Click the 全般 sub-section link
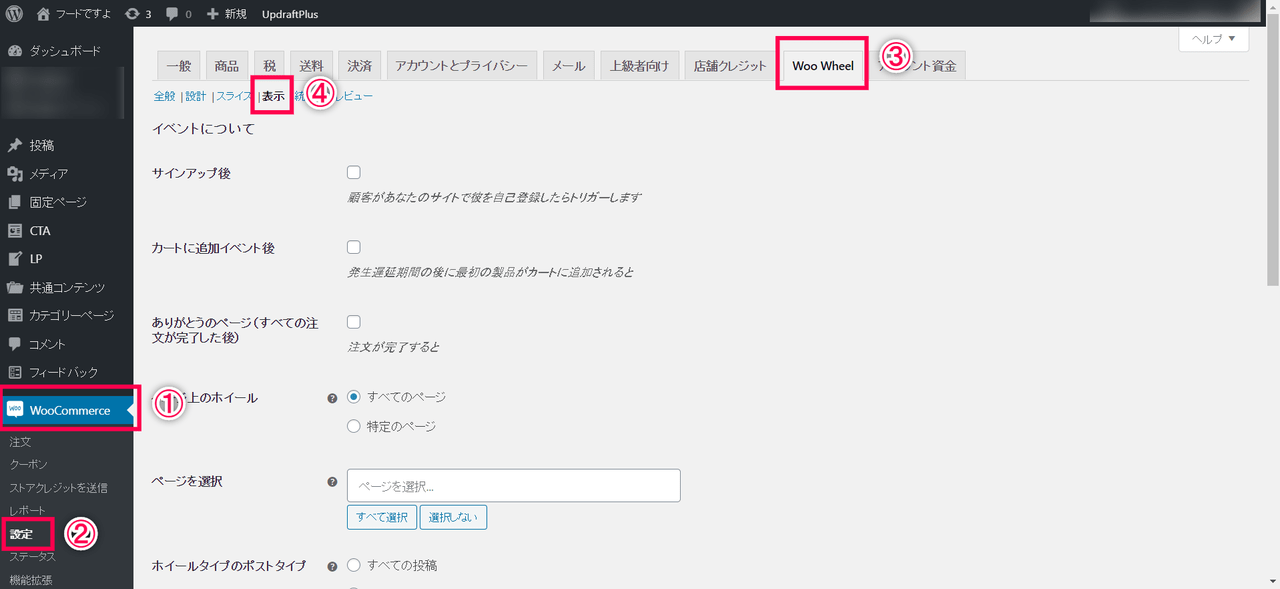This screenshot has width=1280, height=589. click(164, 96)
